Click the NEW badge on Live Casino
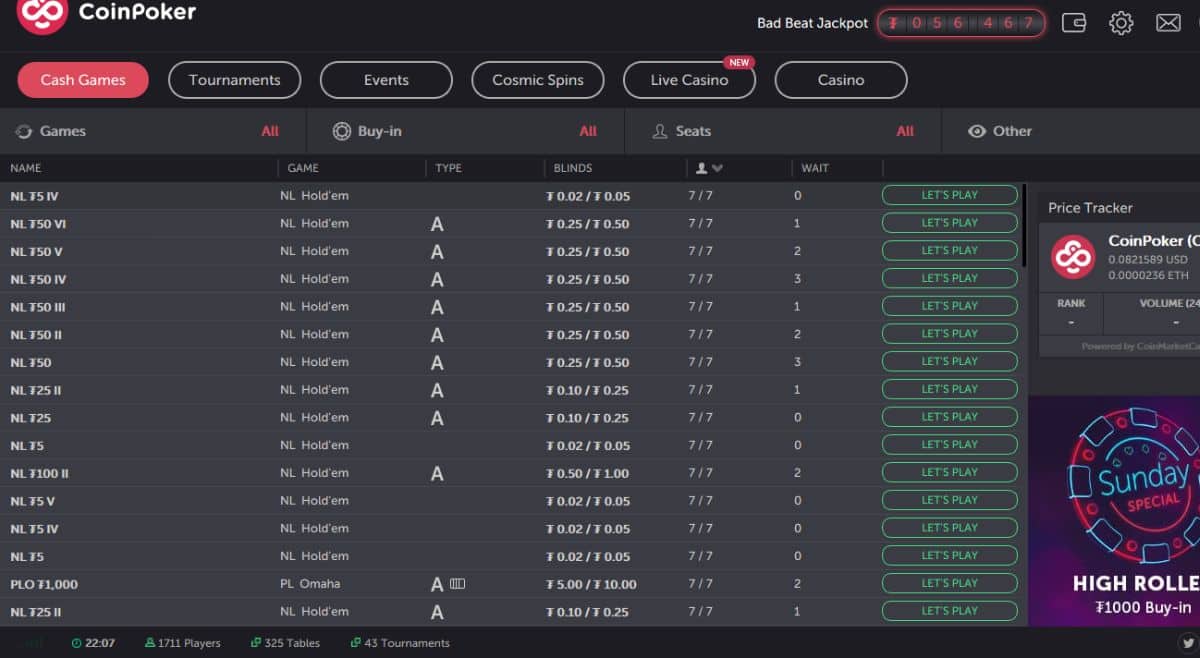The image size is (1200, 658). pyautogui.click(x=739, y=62)
